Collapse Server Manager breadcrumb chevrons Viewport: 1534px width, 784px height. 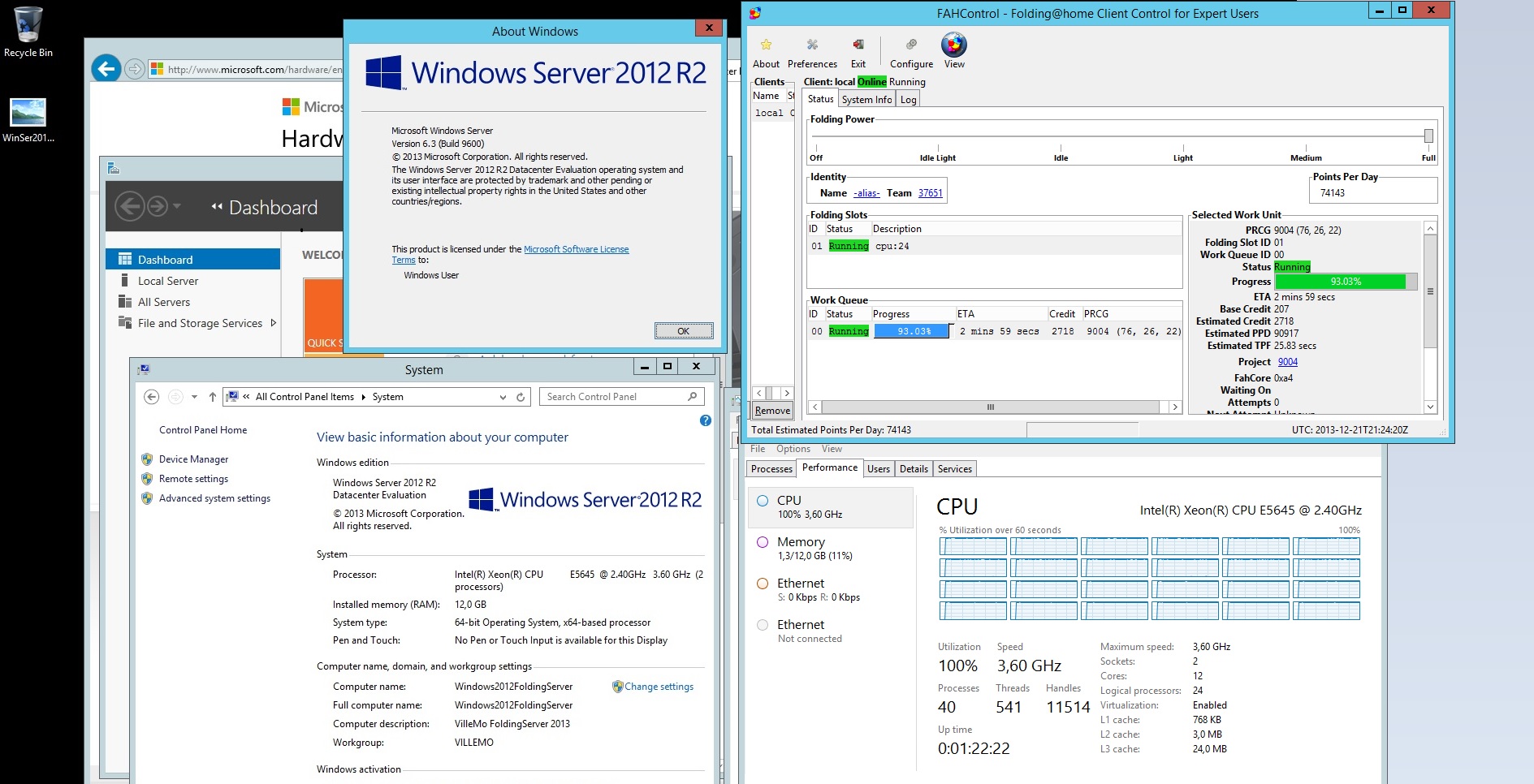click(217, 207)
